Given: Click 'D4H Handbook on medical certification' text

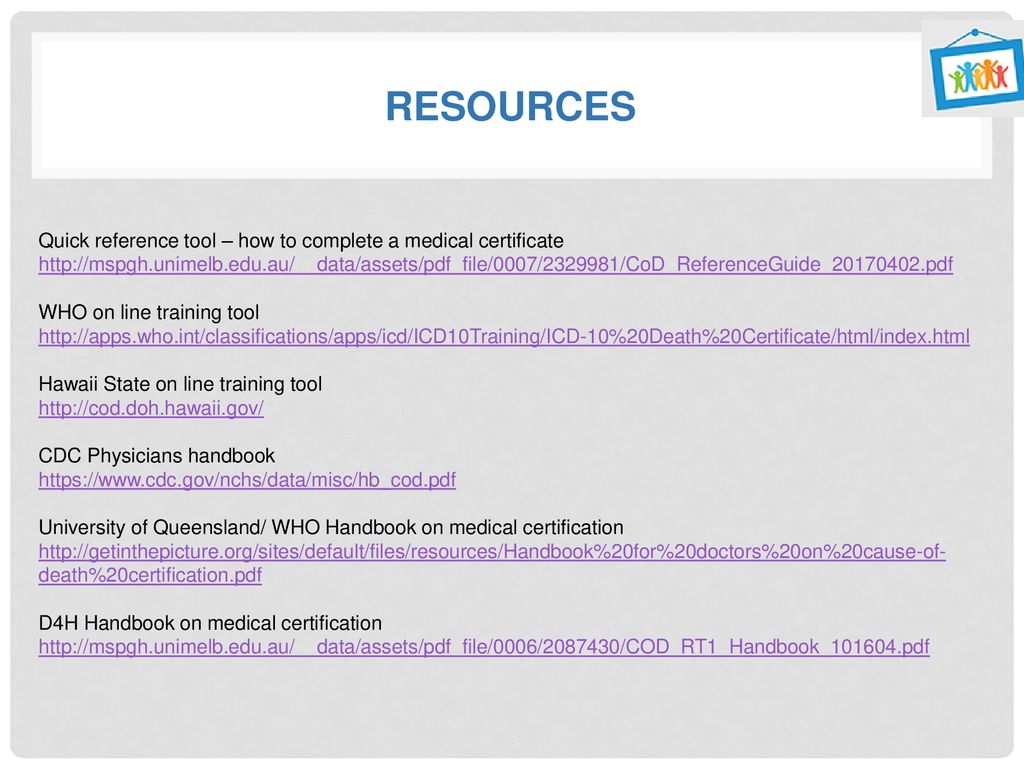Looking at the screenshot, I should 210,623.
